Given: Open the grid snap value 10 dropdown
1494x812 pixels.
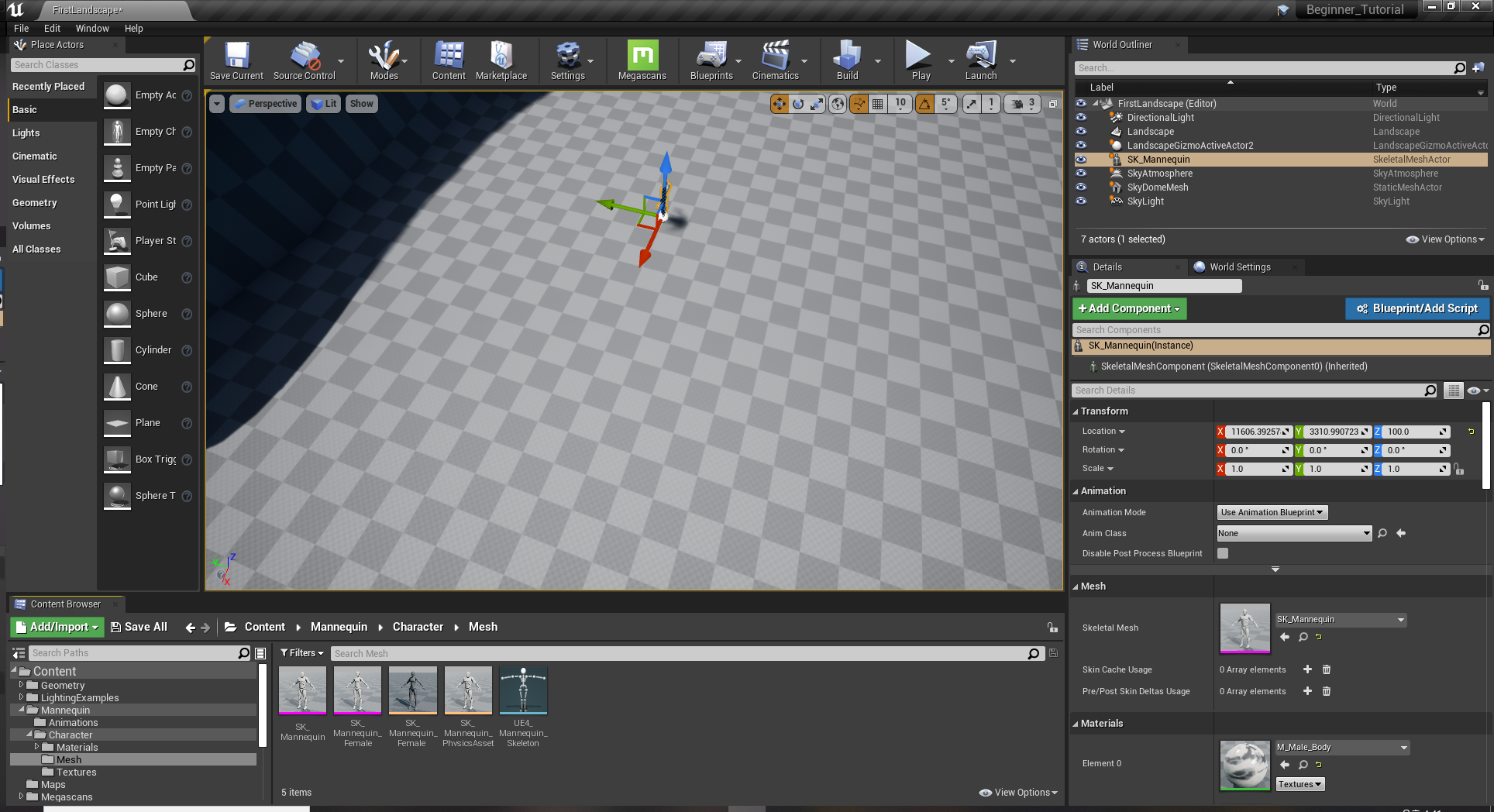Looking at the screenshot, I should (900, 104).
